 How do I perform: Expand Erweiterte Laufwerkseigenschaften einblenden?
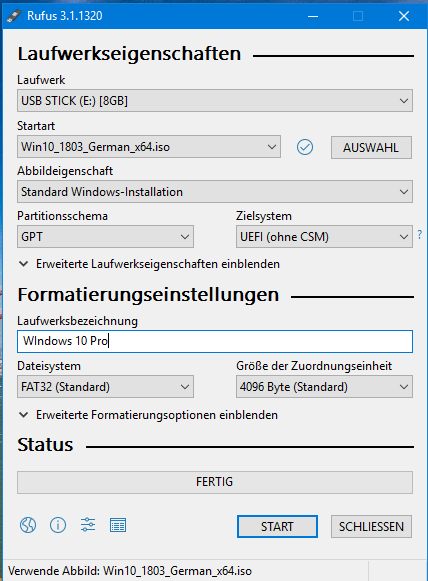(149, 264)
